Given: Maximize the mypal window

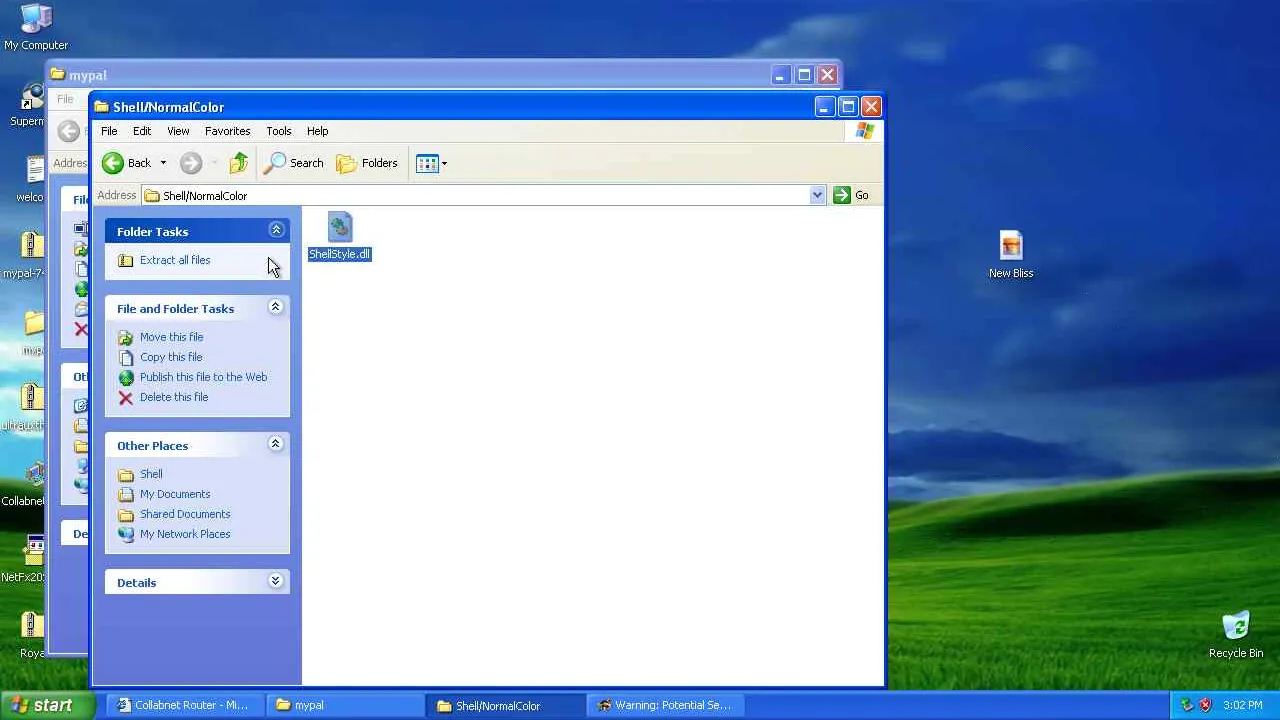Looking at the screenshot, I should (804, 75).
